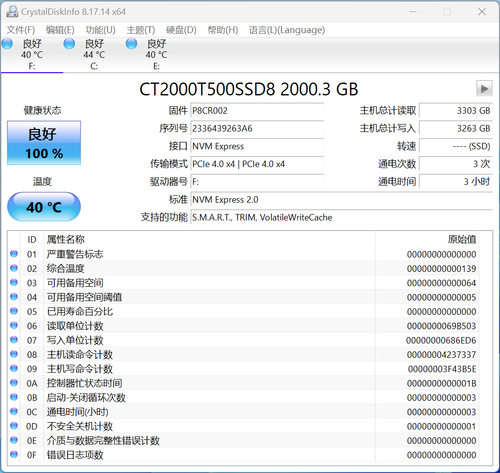Select the blue status orb for drive C:
500x473 pixels.
pyautogui.click(x=69, y=44)
